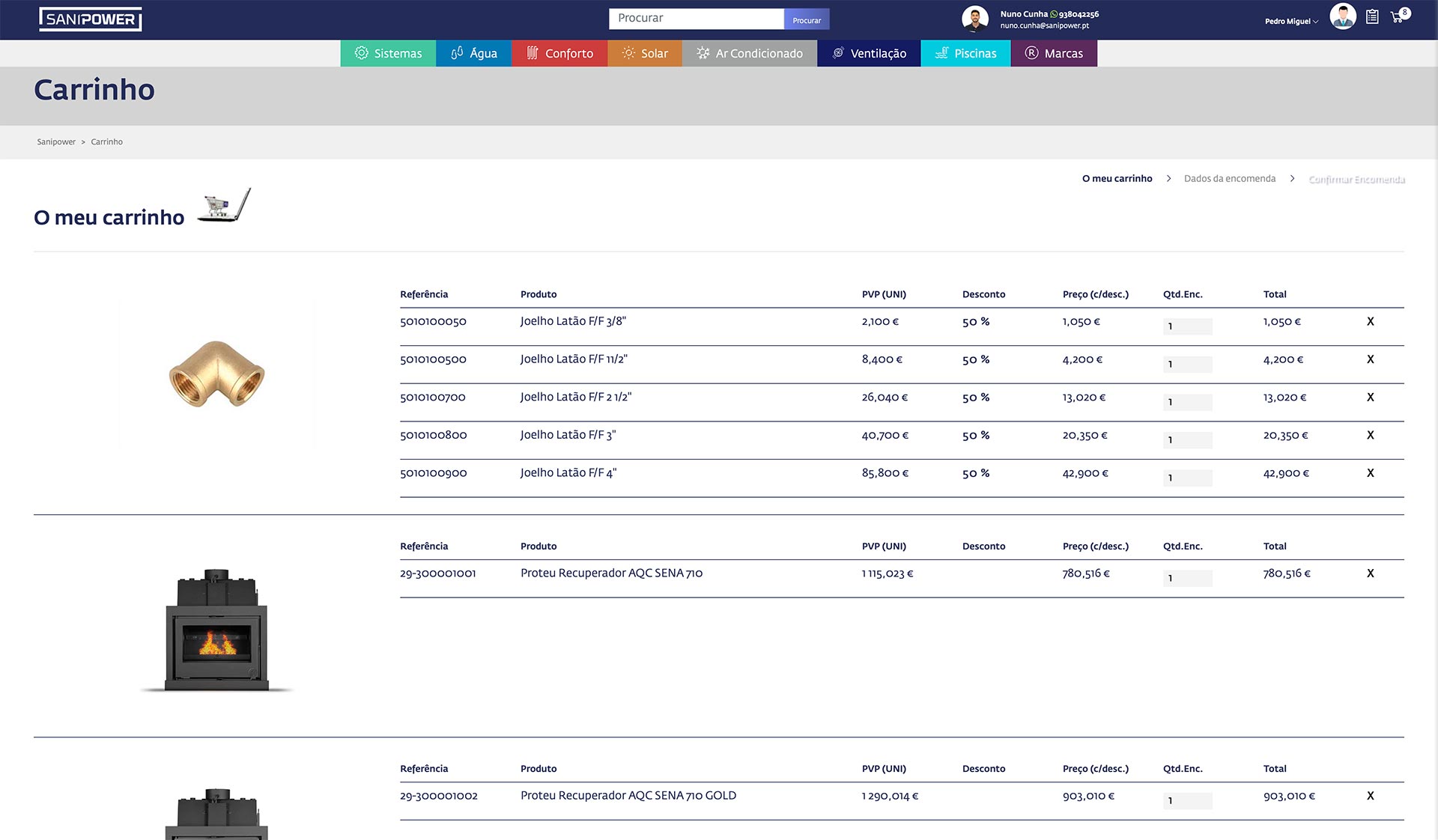Viewport: 1438px width, 840px height.
Task: Click nuno.cunha@sanipower.pt email link
Action: pyautogui.click(x=1044, y=25)
